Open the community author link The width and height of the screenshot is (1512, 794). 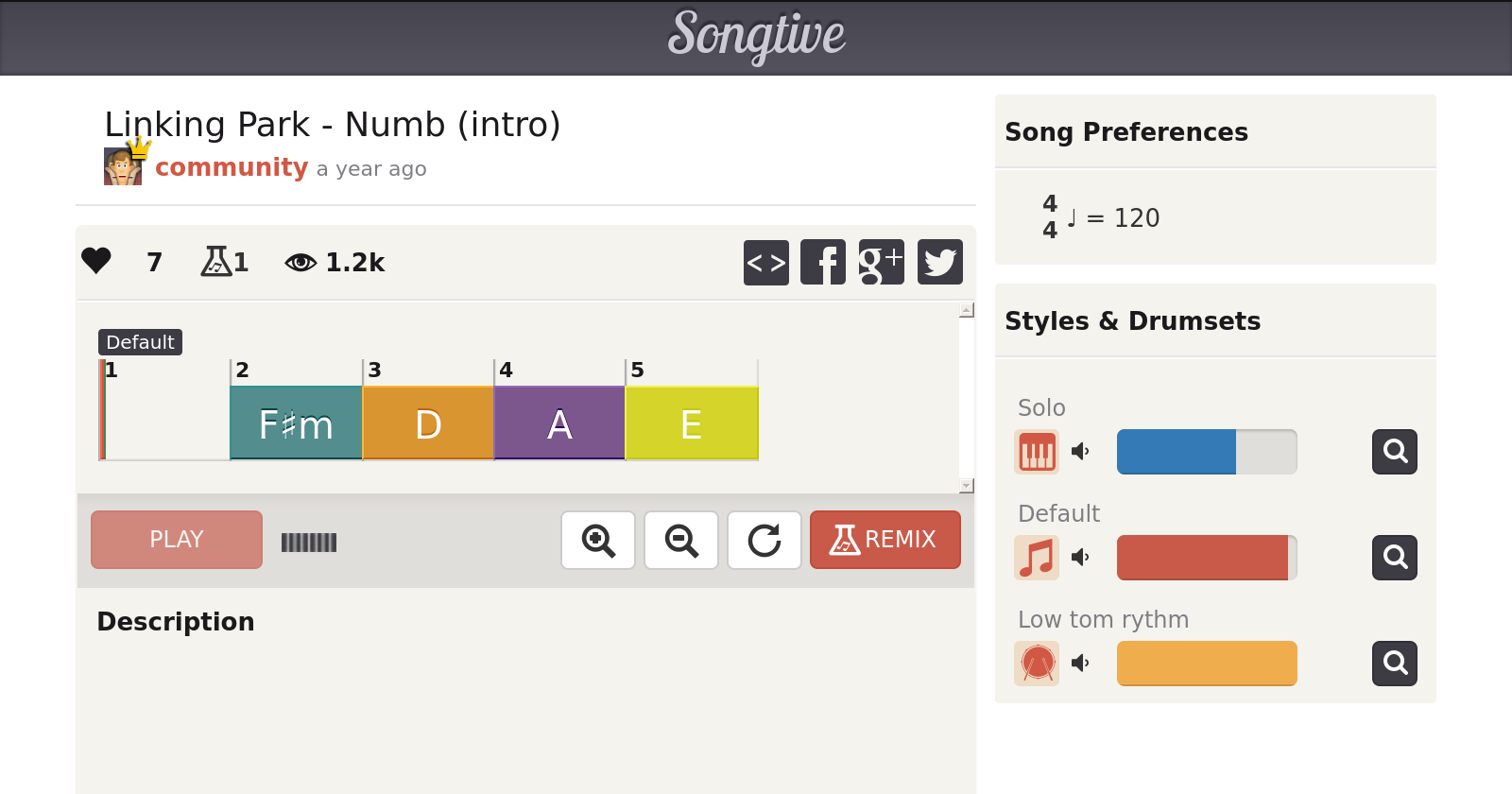click(x=232, y=167)
